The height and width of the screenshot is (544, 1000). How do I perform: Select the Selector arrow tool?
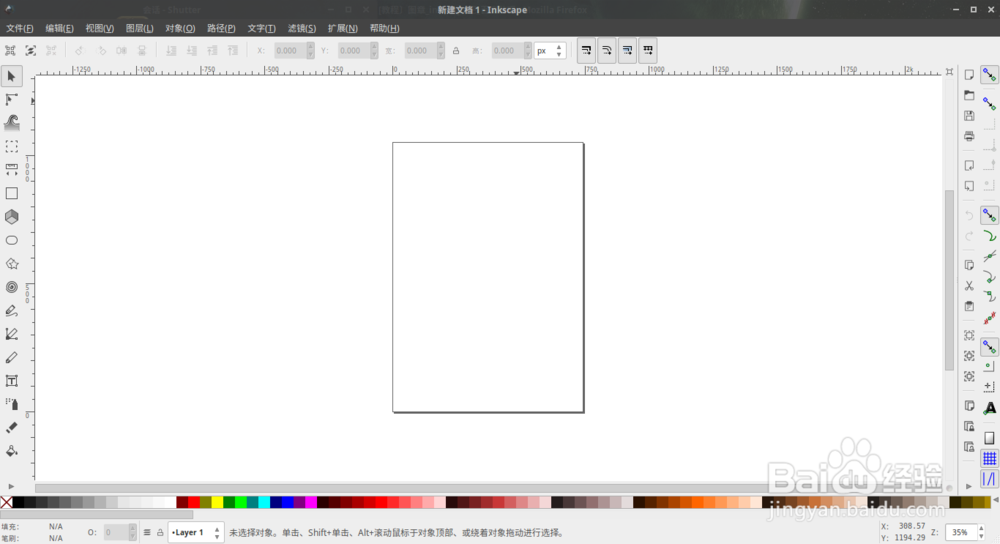pyautogui.click(x=11, y=77)
